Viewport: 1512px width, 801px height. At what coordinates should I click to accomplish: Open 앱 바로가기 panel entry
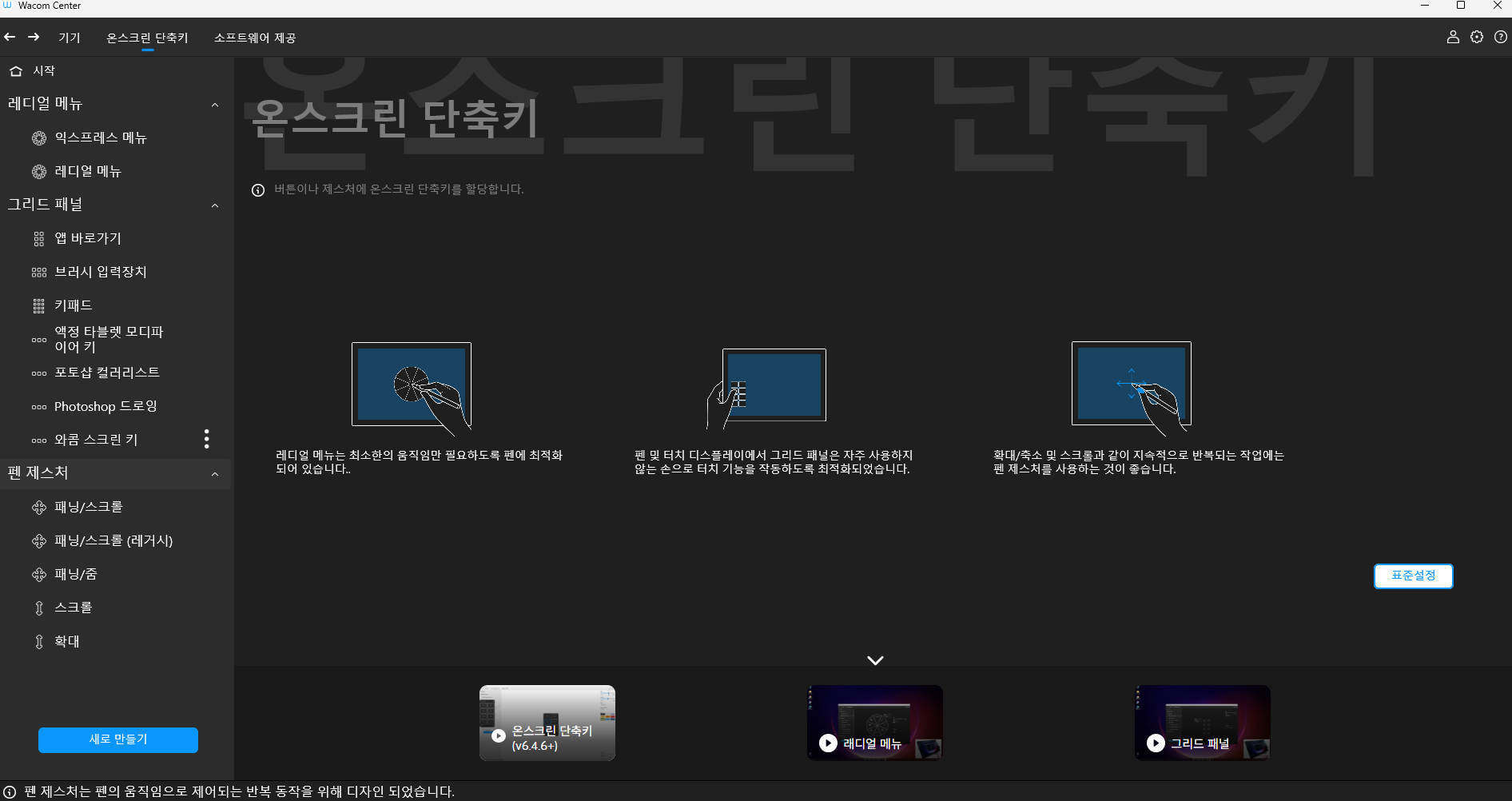tap(88, 238)
